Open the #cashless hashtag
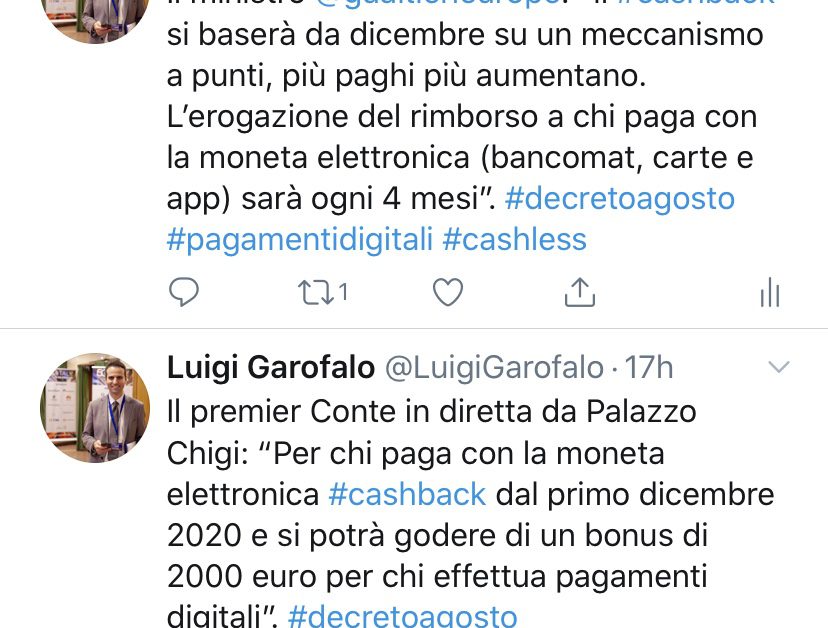 (x=514, y=239)
